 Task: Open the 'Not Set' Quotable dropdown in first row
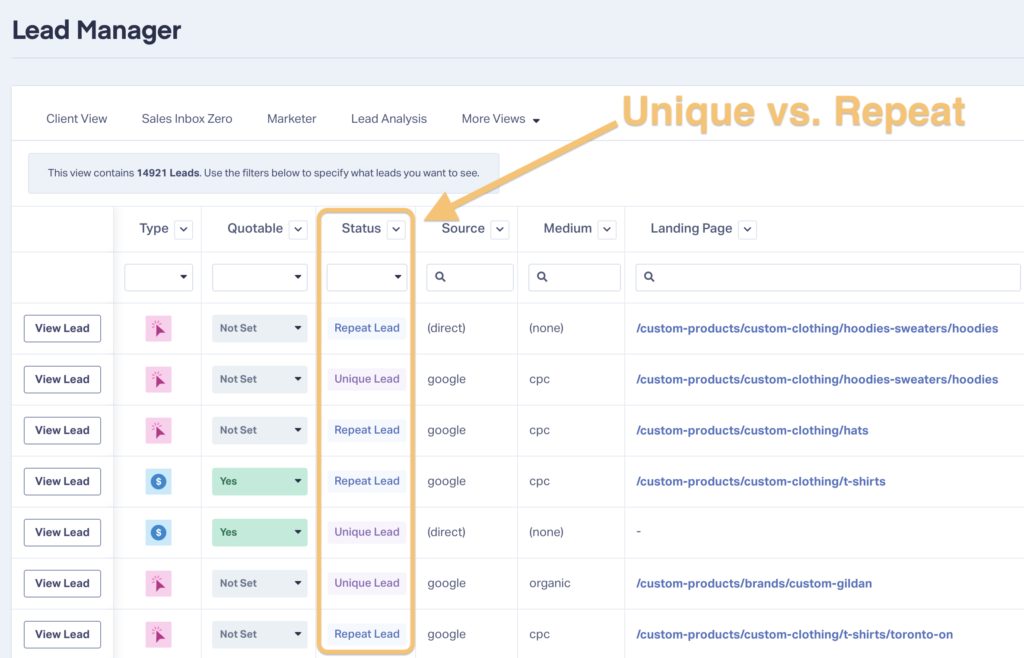click(259, 328)
